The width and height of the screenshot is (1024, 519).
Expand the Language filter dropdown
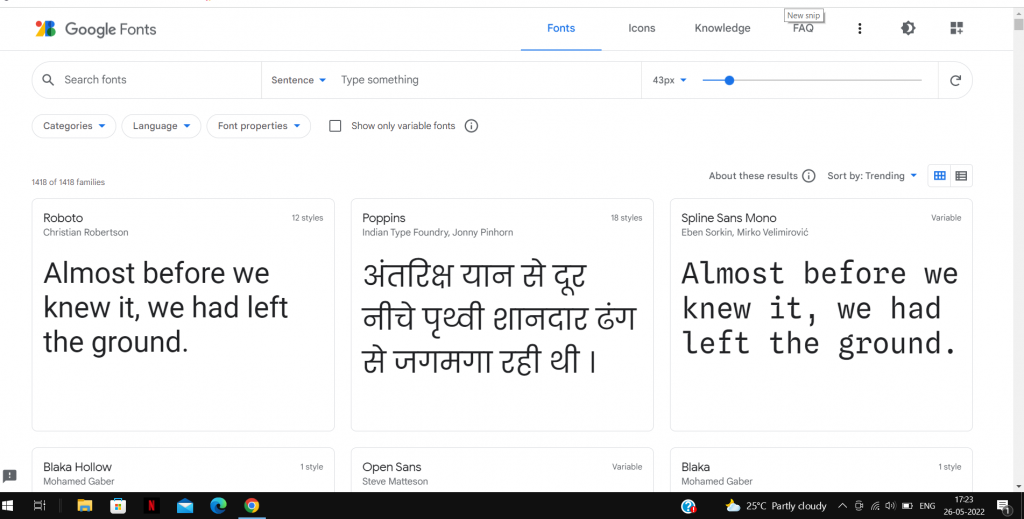click(161, 126)
